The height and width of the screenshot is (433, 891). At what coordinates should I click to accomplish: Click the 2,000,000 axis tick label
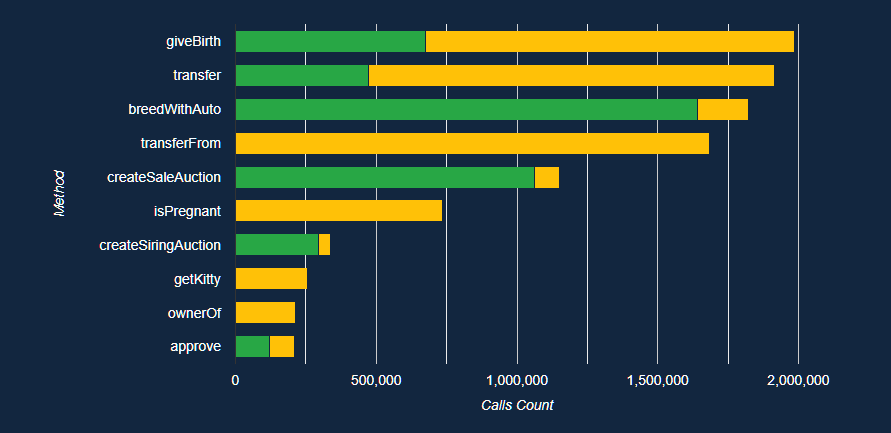[798, 380]
